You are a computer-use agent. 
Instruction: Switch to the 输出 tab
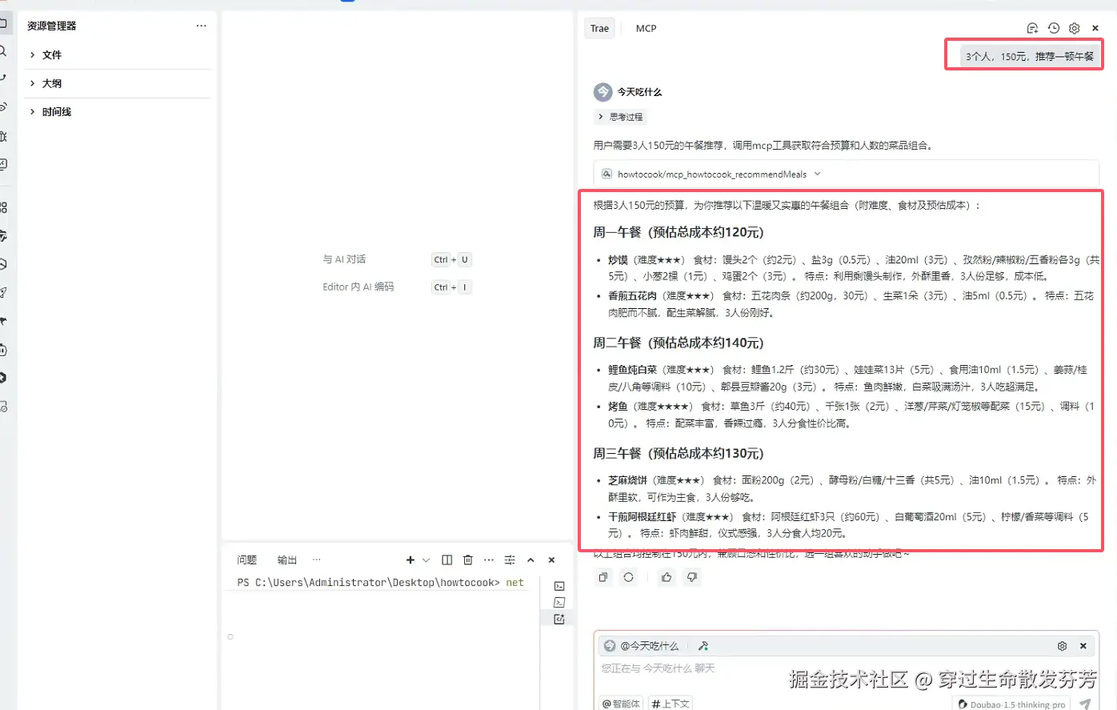[287, 560]
